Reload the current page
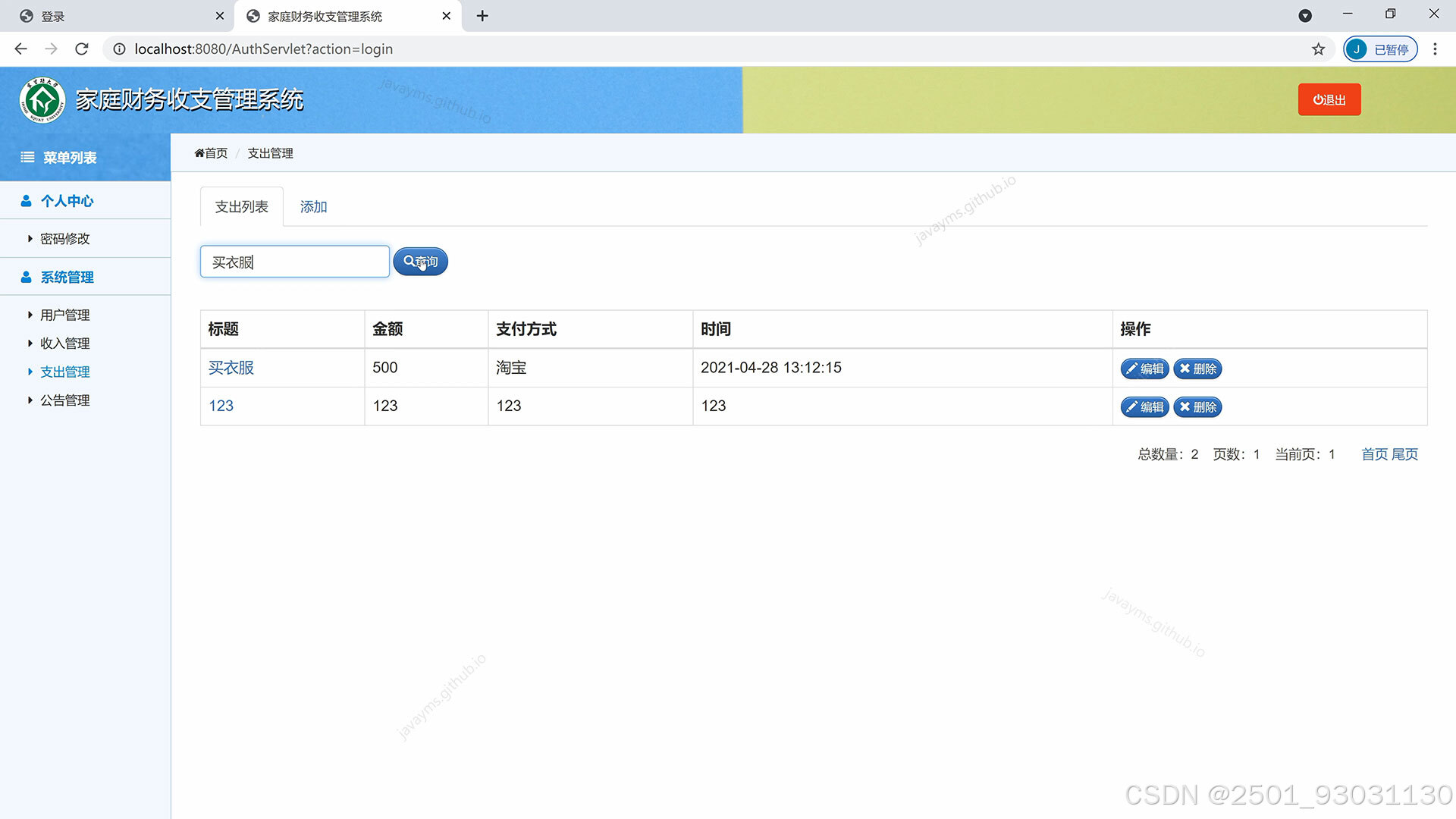The height and width of the screenshot is (819, 1456). [x=82, y=49]
